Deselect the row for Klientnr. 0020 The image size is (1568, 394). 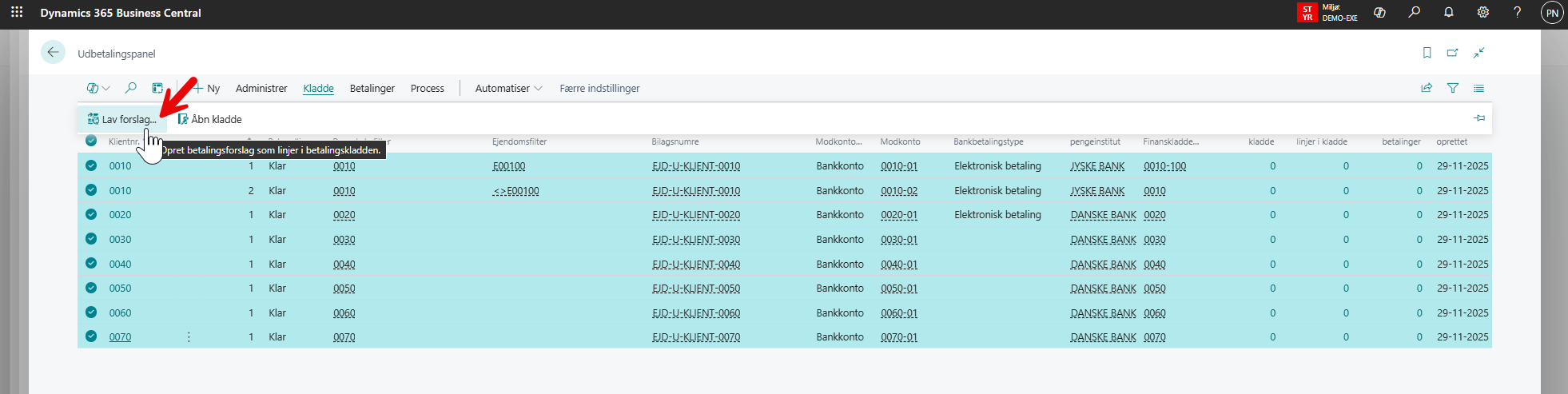pyautogui.click(x=91, y=215)
